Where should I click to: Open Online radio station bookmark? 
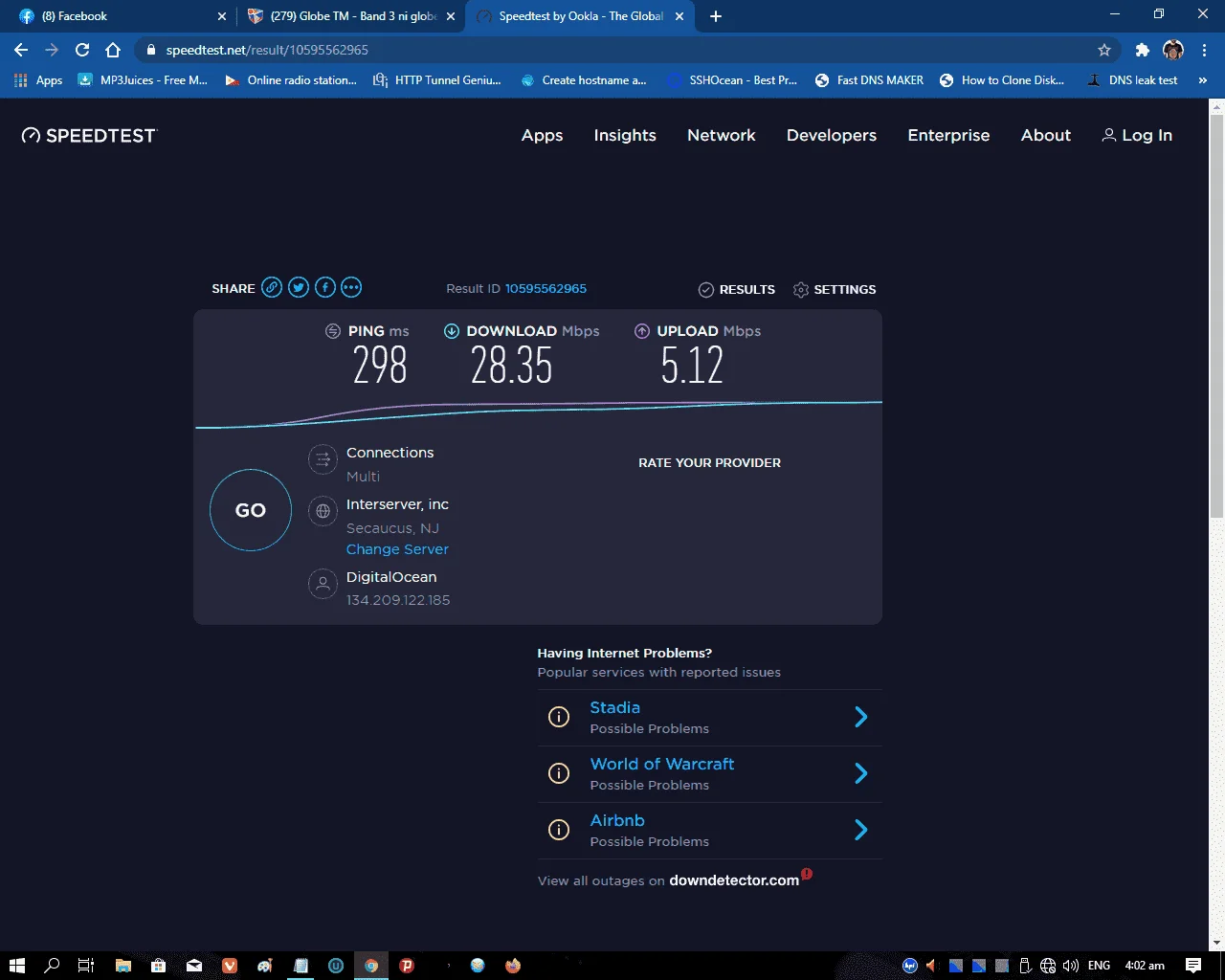(x=291, y=80)
